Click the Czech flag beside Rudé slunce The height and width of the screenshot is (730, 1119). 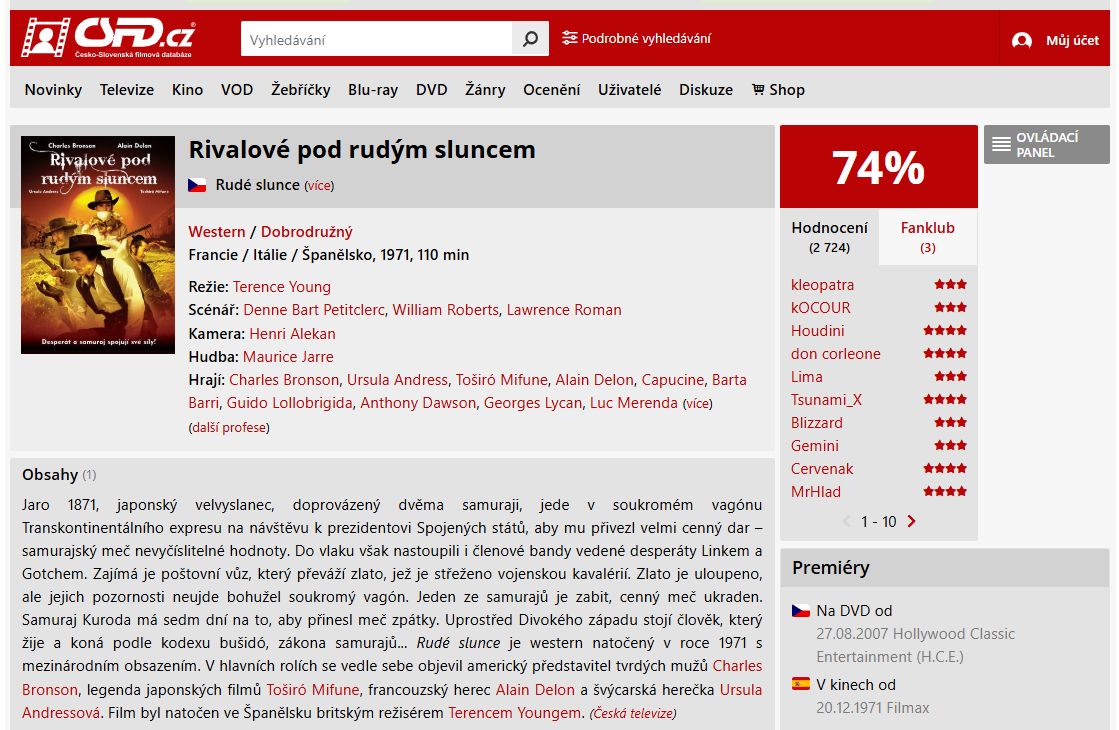click(197, 185)
